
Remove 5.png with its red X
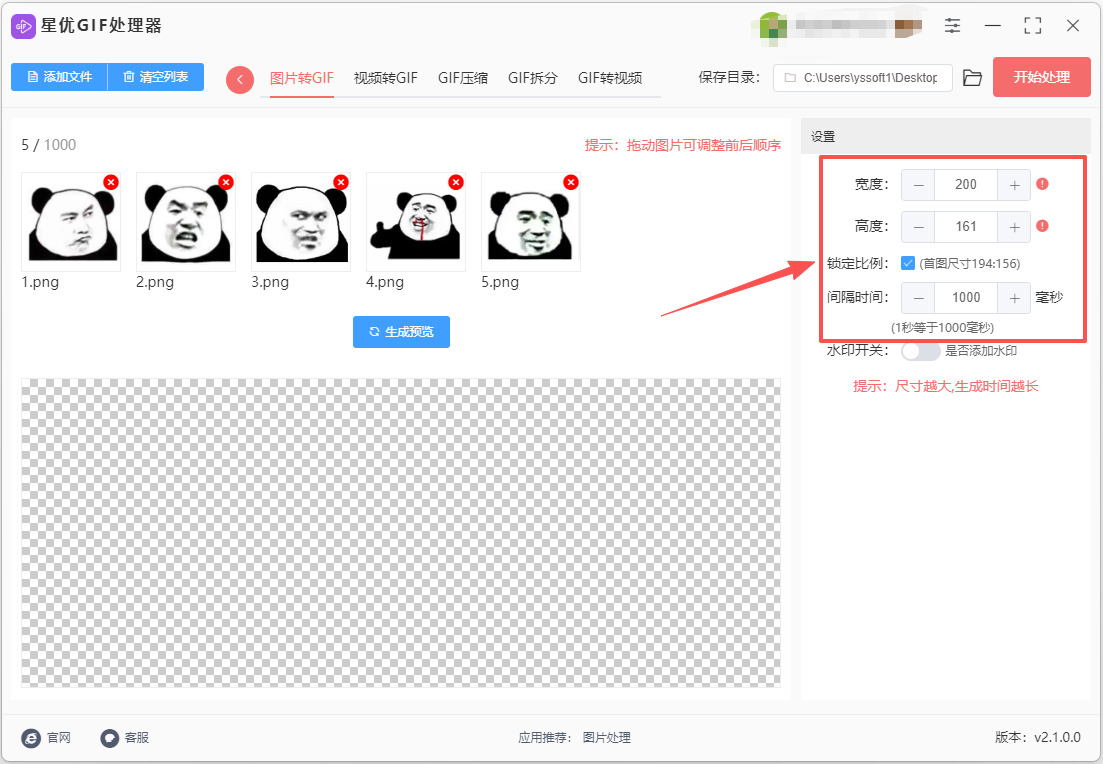point(571,182)
